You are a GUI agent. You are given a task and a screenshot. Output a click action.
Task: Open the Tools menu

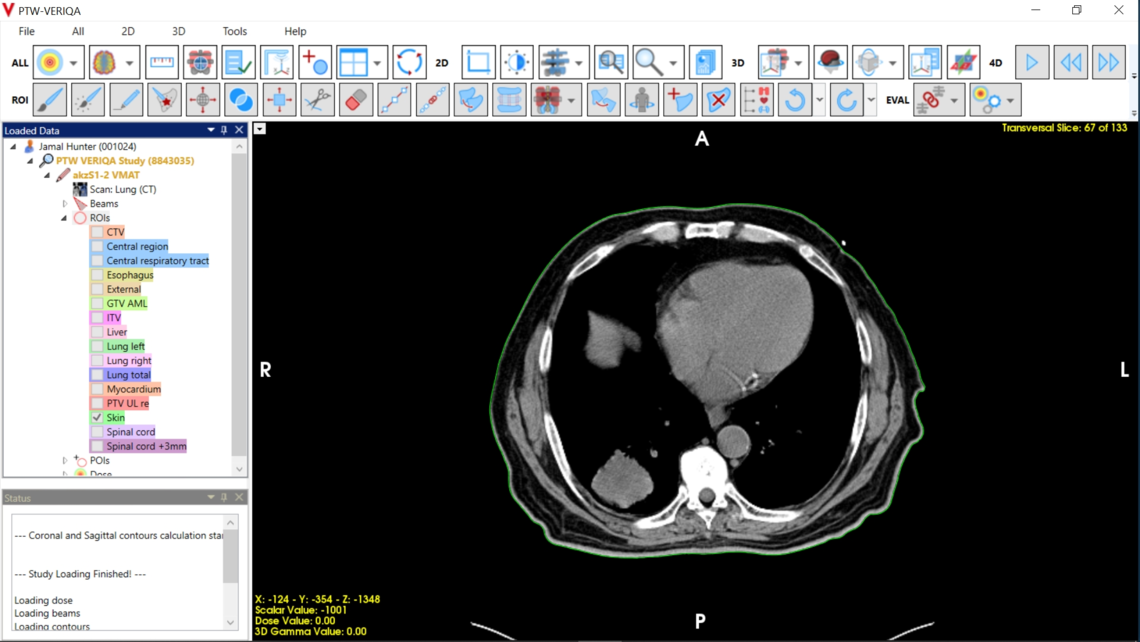coord(234,31)
